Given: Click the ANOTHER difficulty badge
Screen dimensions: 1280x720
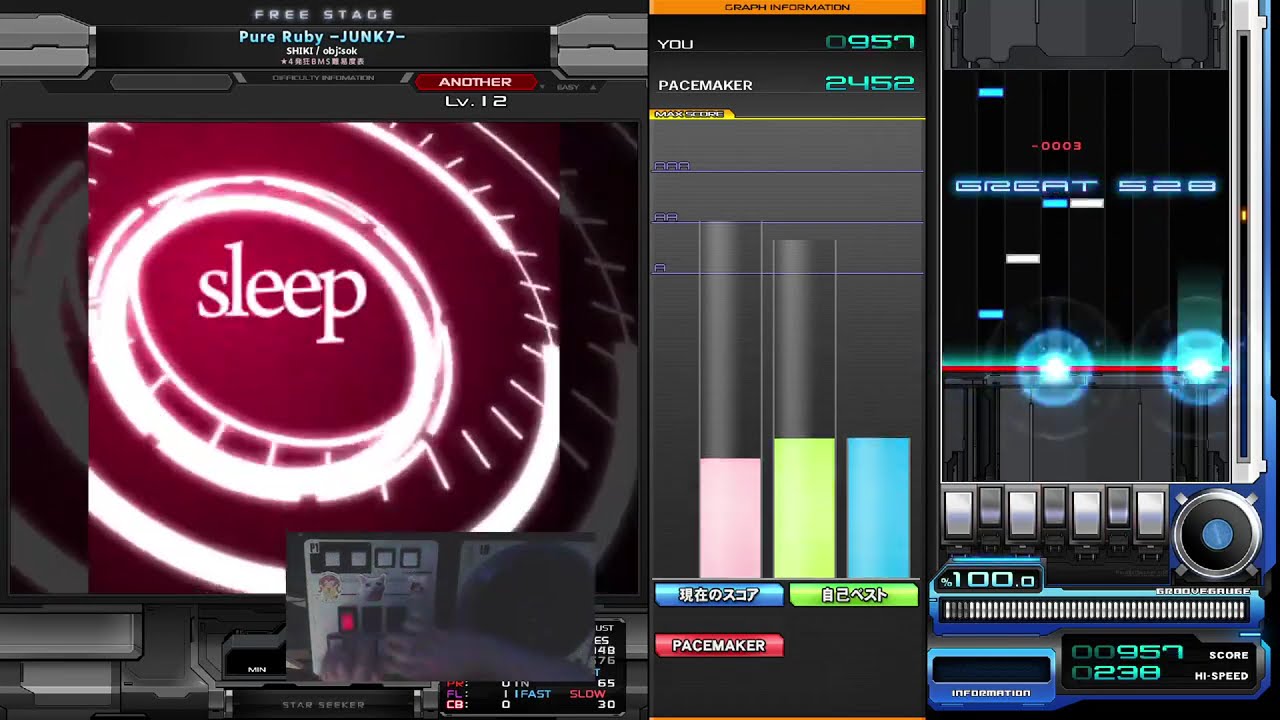Looking at the screenshot, I should (x=475, y=82).
